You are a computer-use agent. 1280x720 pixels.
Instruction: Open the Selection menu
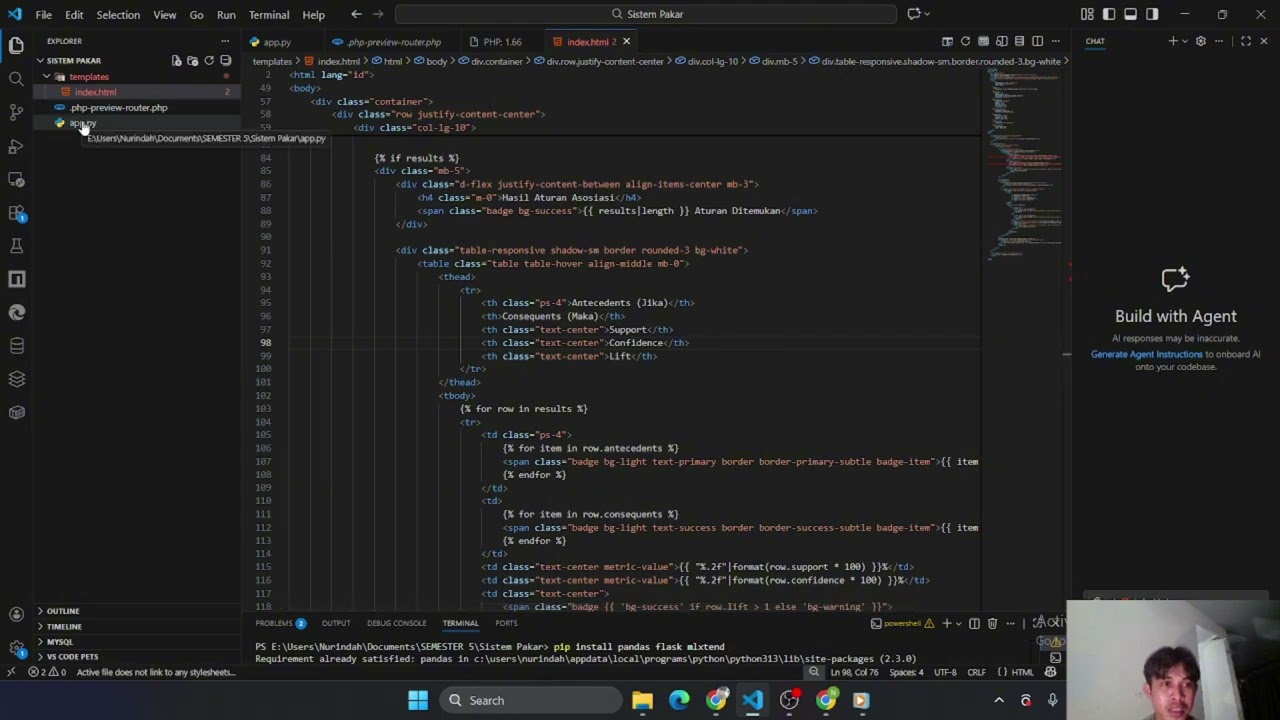point(118,15)
